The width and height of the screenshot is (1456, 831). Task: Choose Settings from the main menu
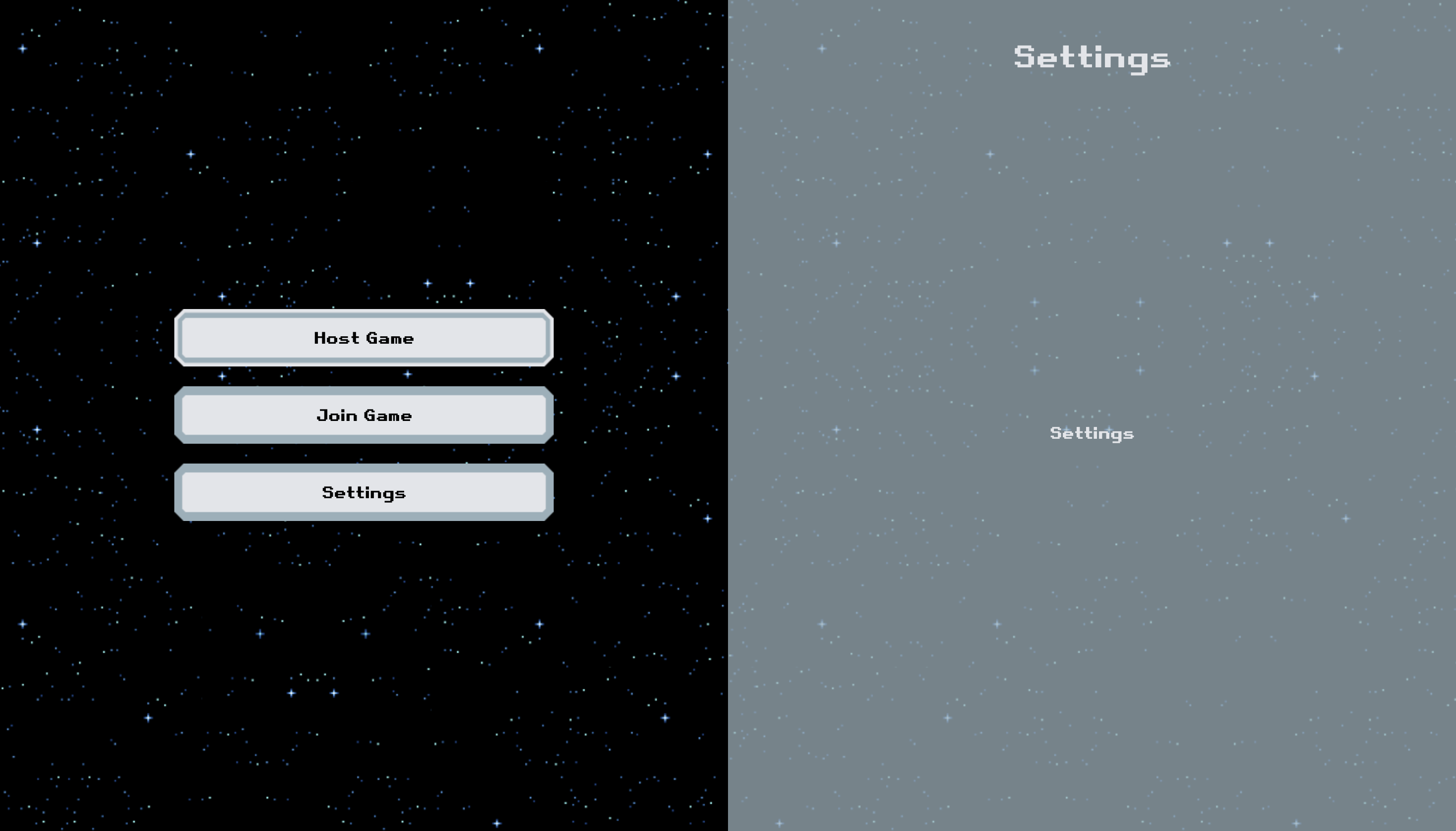click(x=363, y=492)
